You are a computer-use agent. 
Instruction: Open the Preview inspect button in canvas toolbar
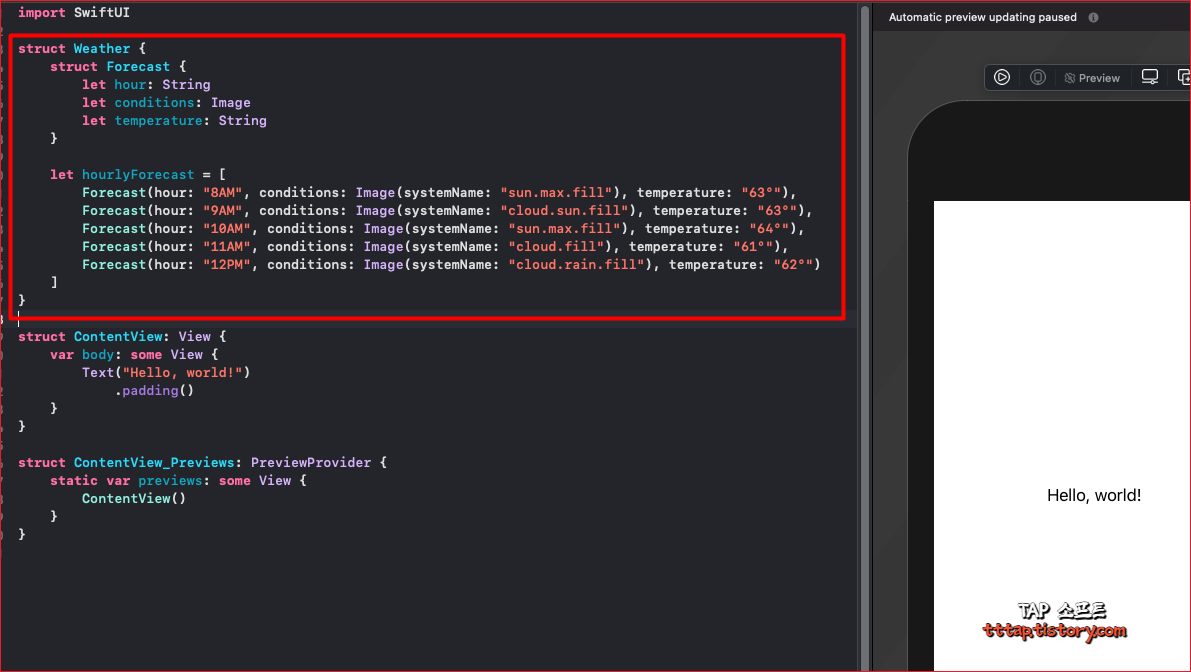click(x=1092, y=78)
